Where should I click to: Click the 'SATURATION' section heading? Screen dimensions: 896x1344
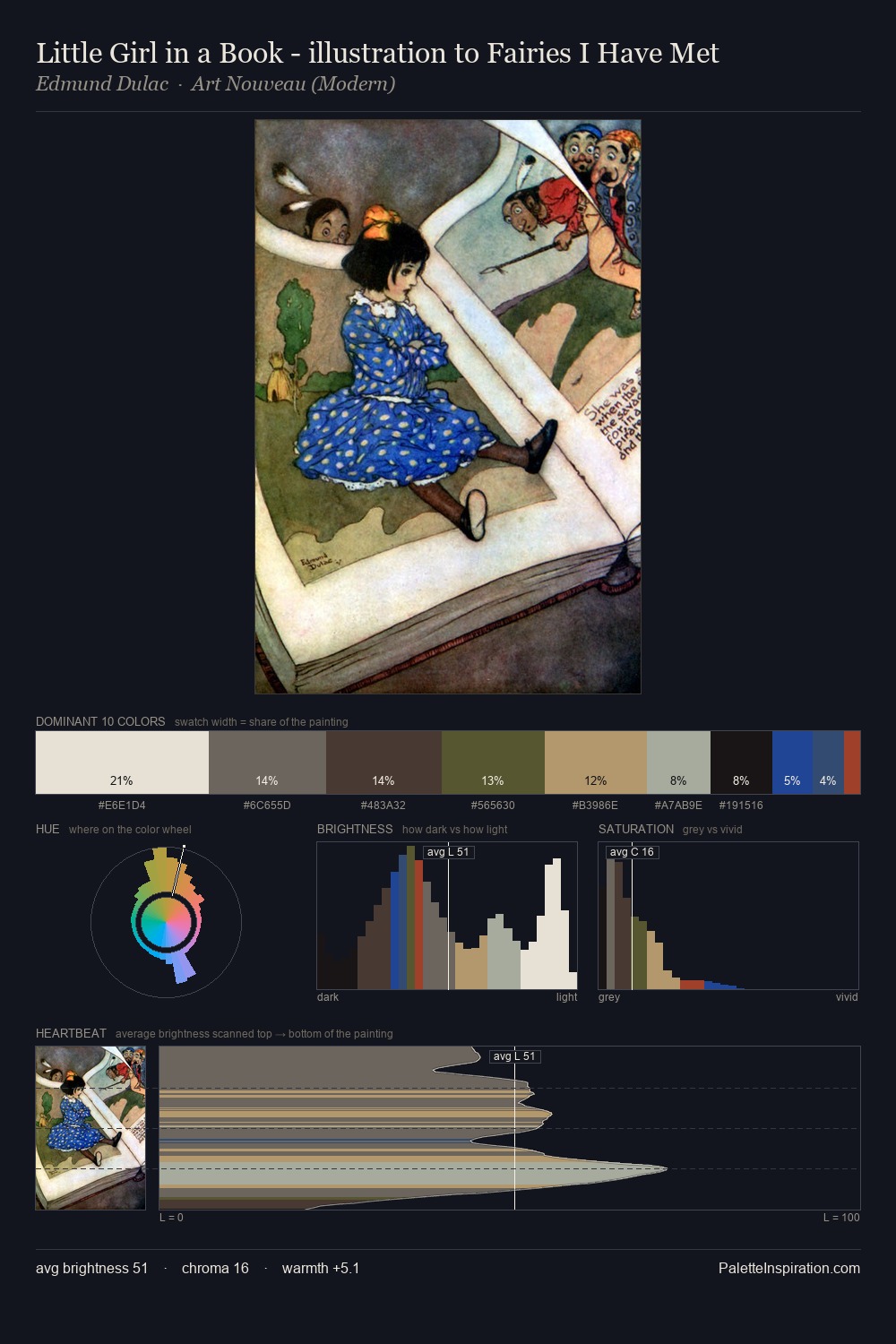coord(636,829)
